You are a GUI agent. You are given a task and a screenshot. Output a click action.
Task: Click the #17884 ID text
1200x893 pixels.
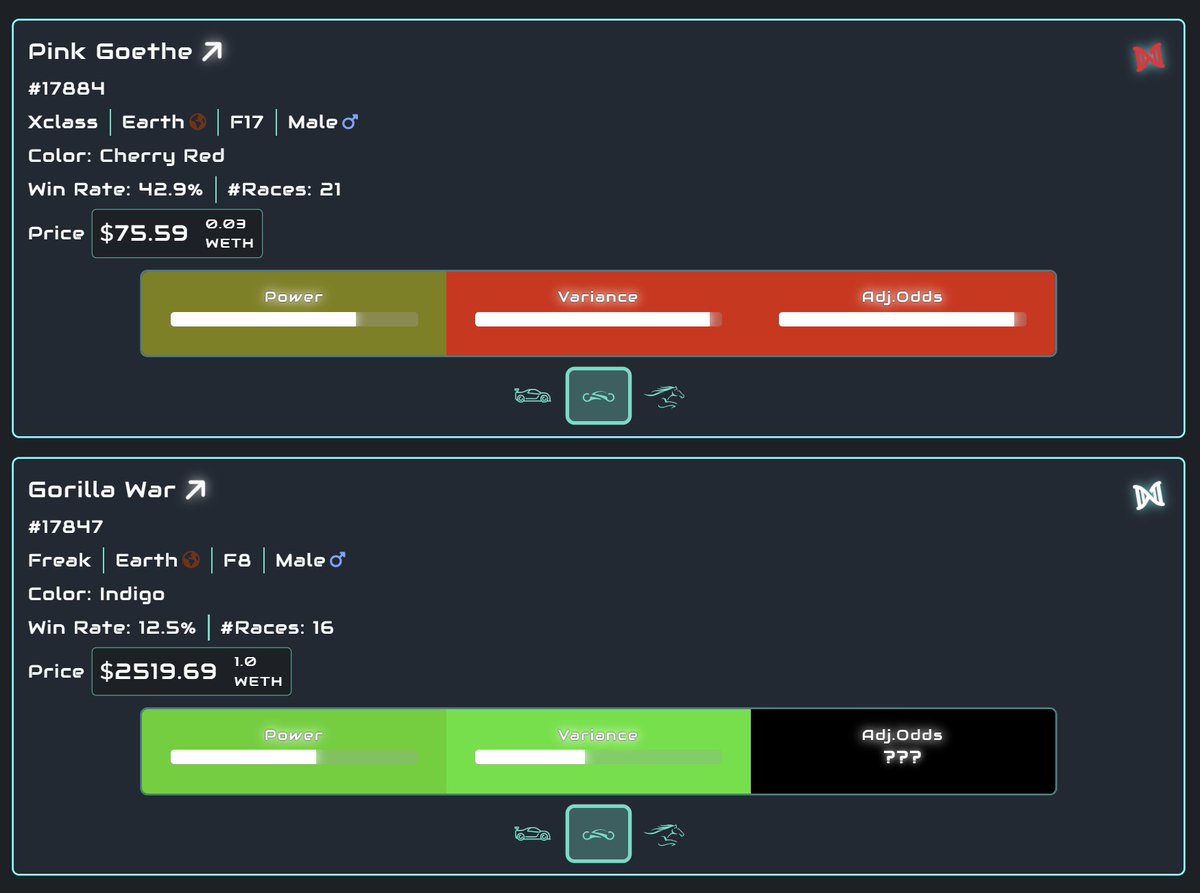pos(66,88)
